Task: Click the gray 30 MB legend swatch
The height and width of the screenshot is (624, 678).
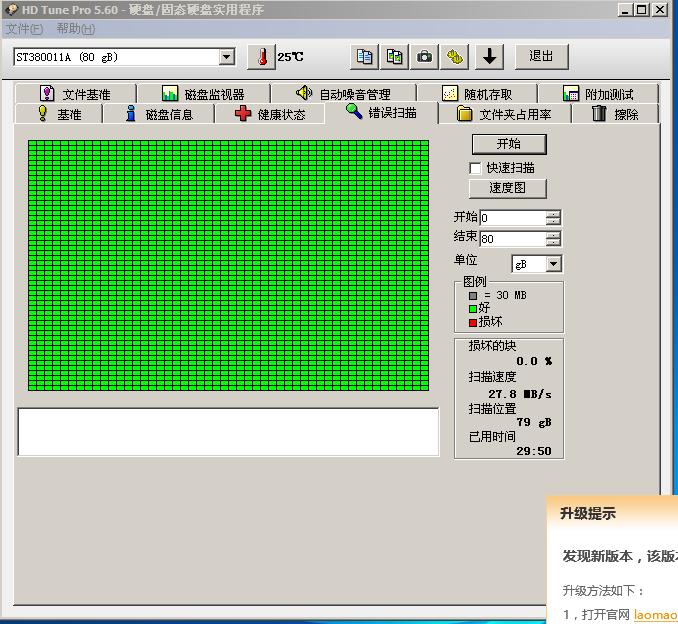Action: (473, 296)
